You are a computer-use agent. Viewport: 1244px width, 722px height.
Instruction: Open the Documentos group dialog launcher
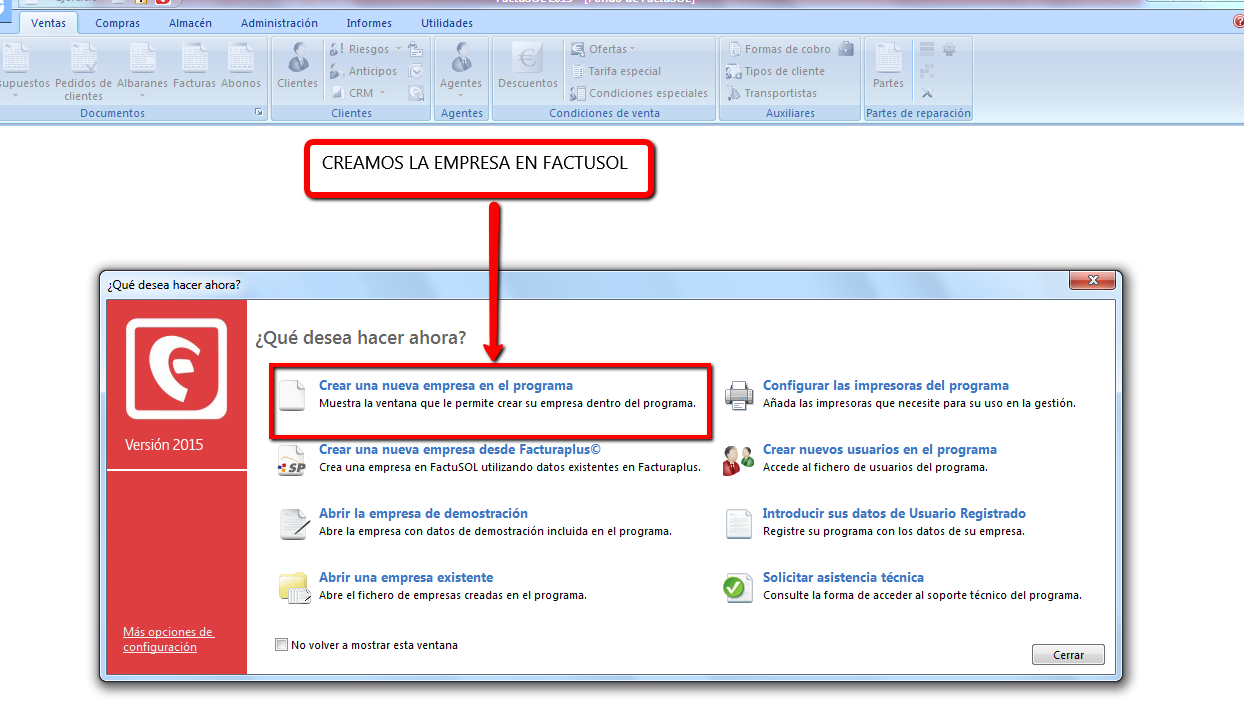[x=259, y=113]
